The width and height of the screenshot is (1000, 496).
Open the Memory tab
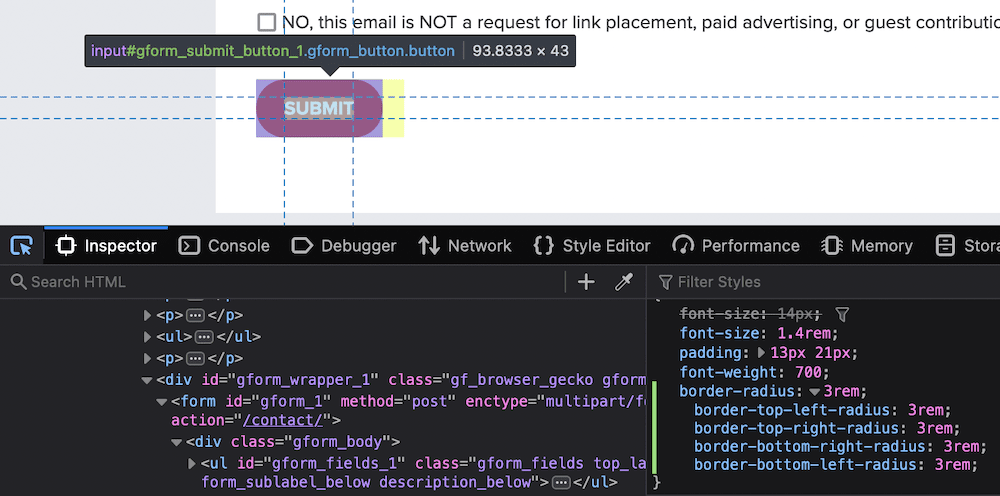pyautogui.click(x=867, y=245)
